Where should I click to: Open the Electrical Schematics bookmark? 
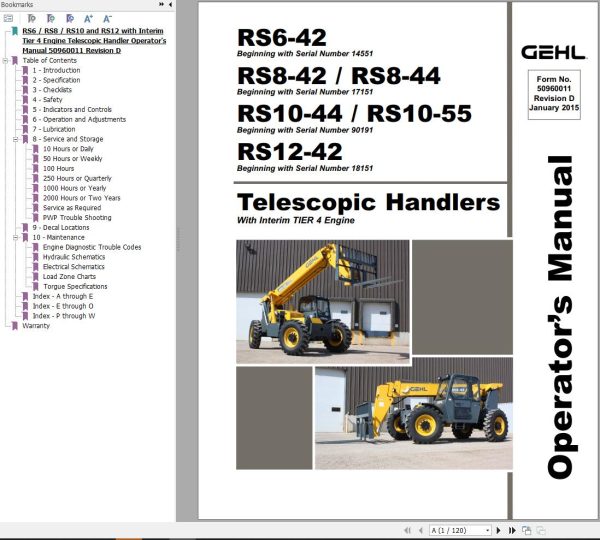73,267
